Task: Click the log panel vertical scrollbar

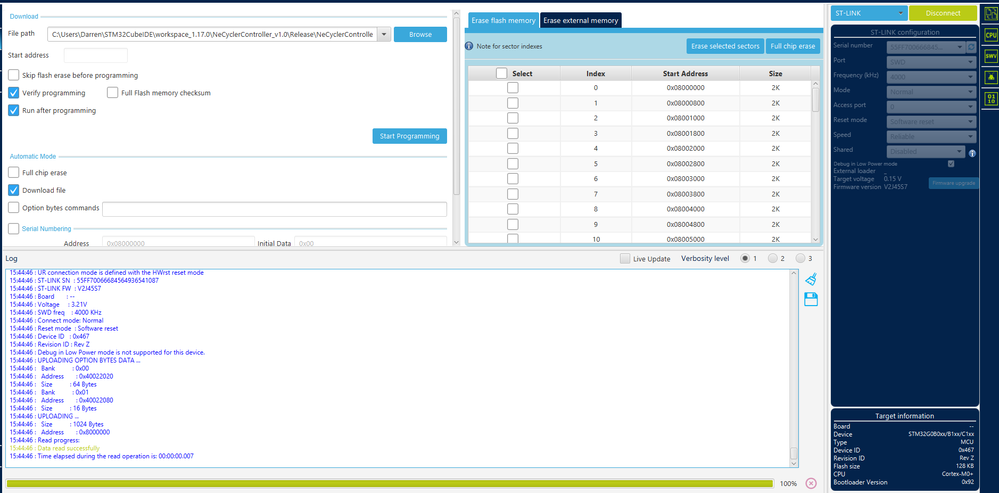Action: pyautogui.click(x=794, y=369)
